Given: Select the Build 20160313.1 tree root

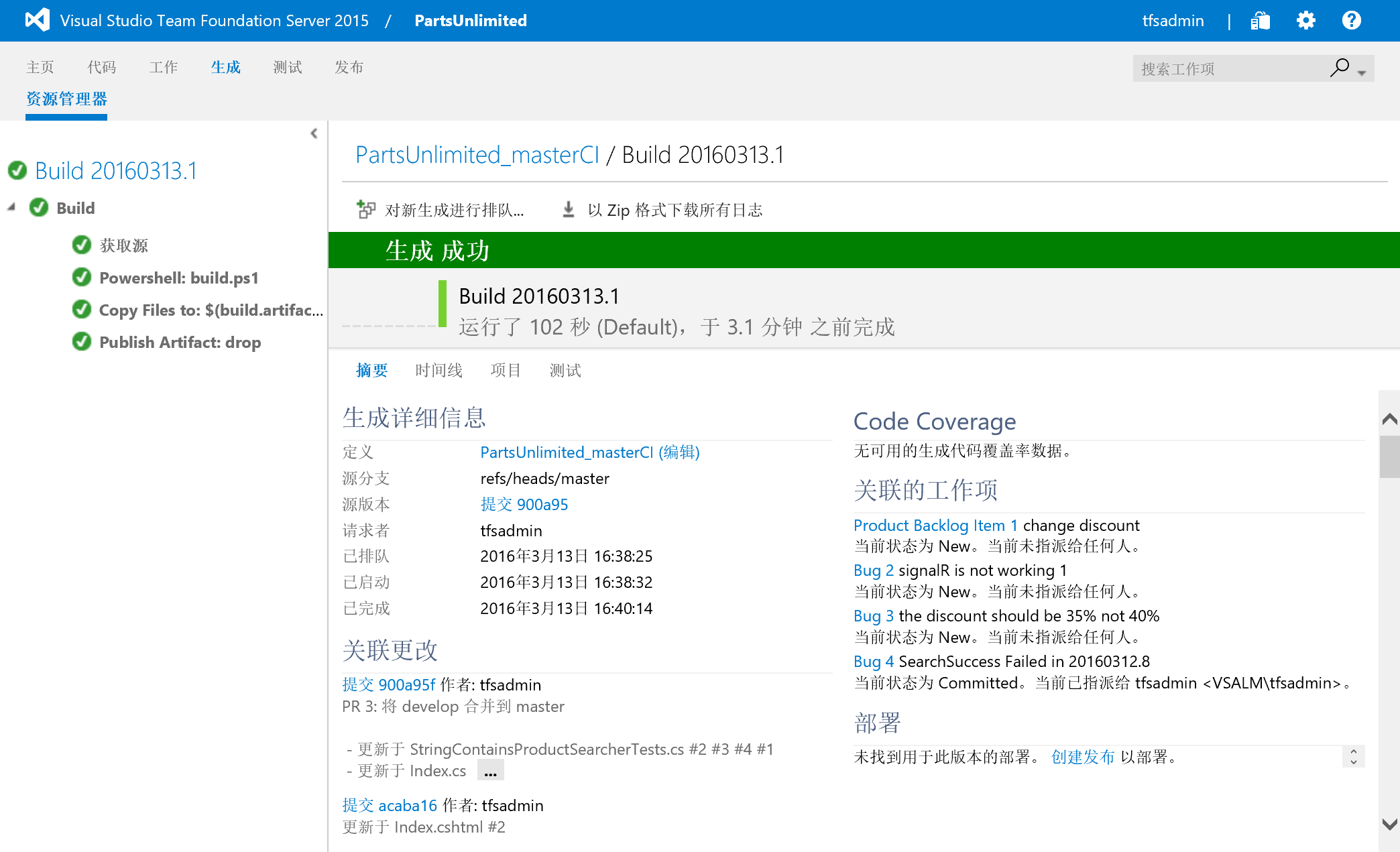Looking at the screenshot, I should pos(116,171).
